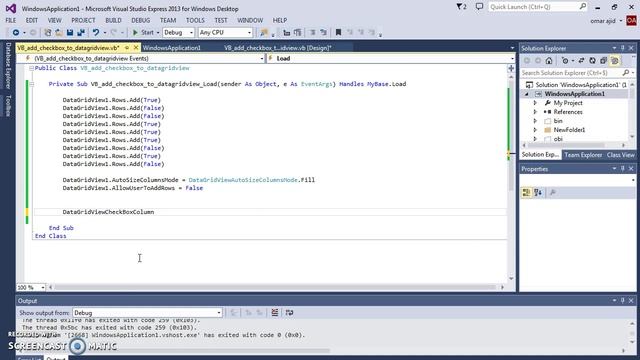Close the VB_add_checkbox_to_datagridview.vb tab
The height and width of the screenshot is (360, 640).
pos(136,48)
